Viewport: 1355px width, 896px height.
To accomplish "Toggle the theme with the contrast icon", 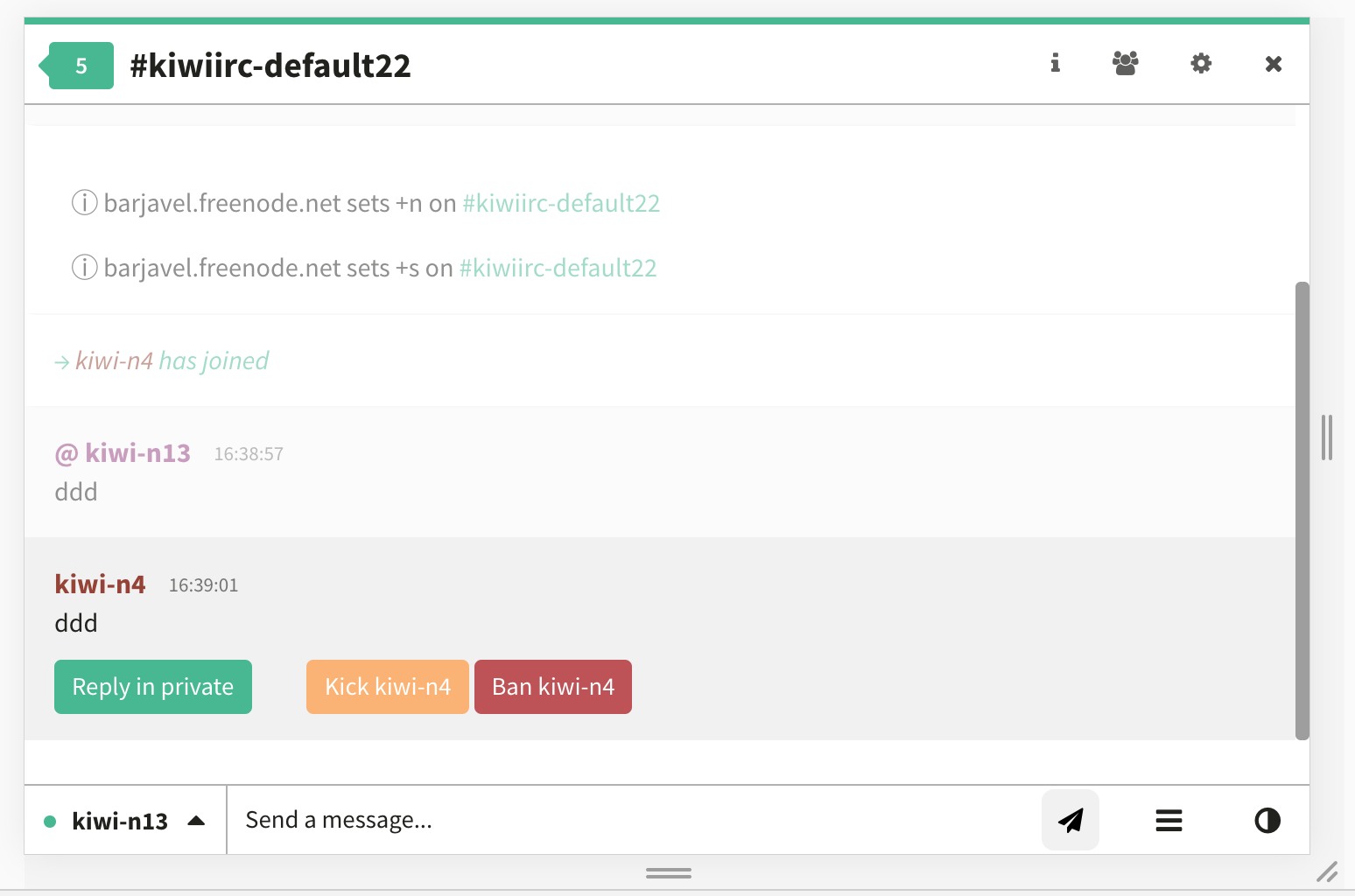I will click(x=1267, y=820).
